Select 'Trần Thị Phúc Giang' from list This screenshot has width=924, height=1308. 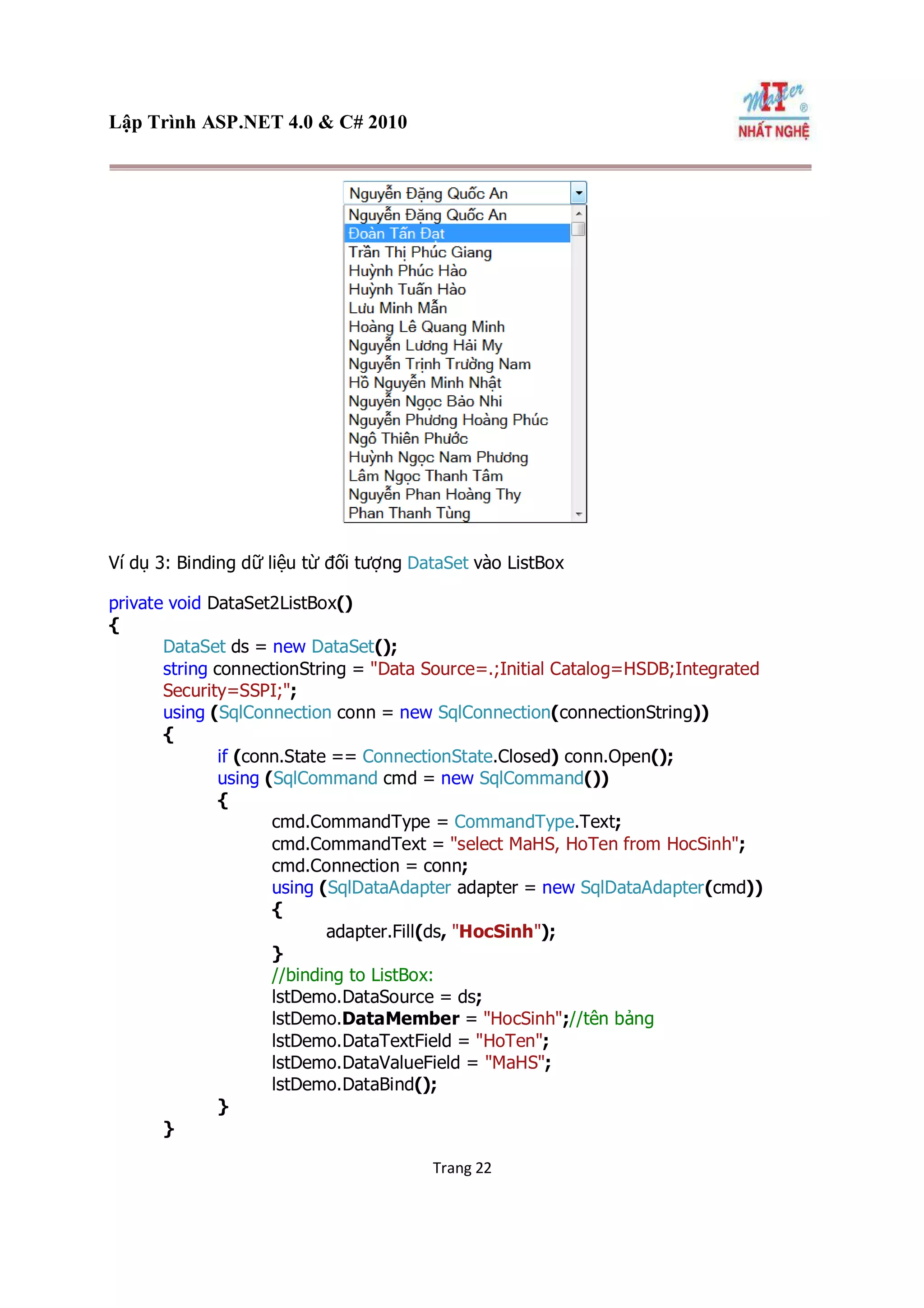click(420, 252)
